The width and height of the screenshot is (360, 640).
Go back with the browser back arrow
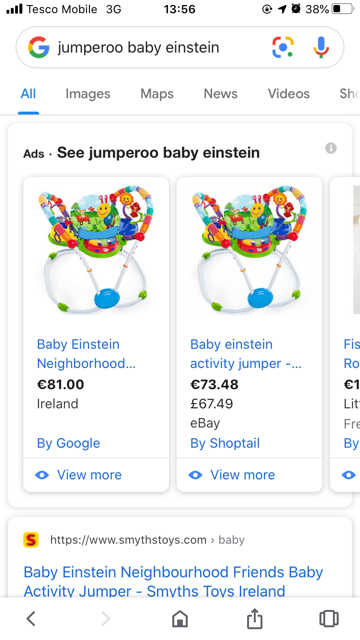tap(31, 618)
